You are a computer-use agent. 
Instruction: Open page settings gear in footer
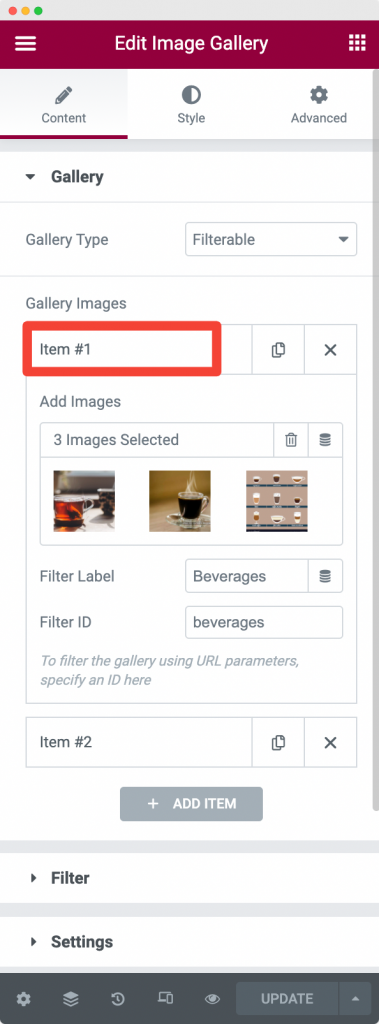click(x=24, y=999)
